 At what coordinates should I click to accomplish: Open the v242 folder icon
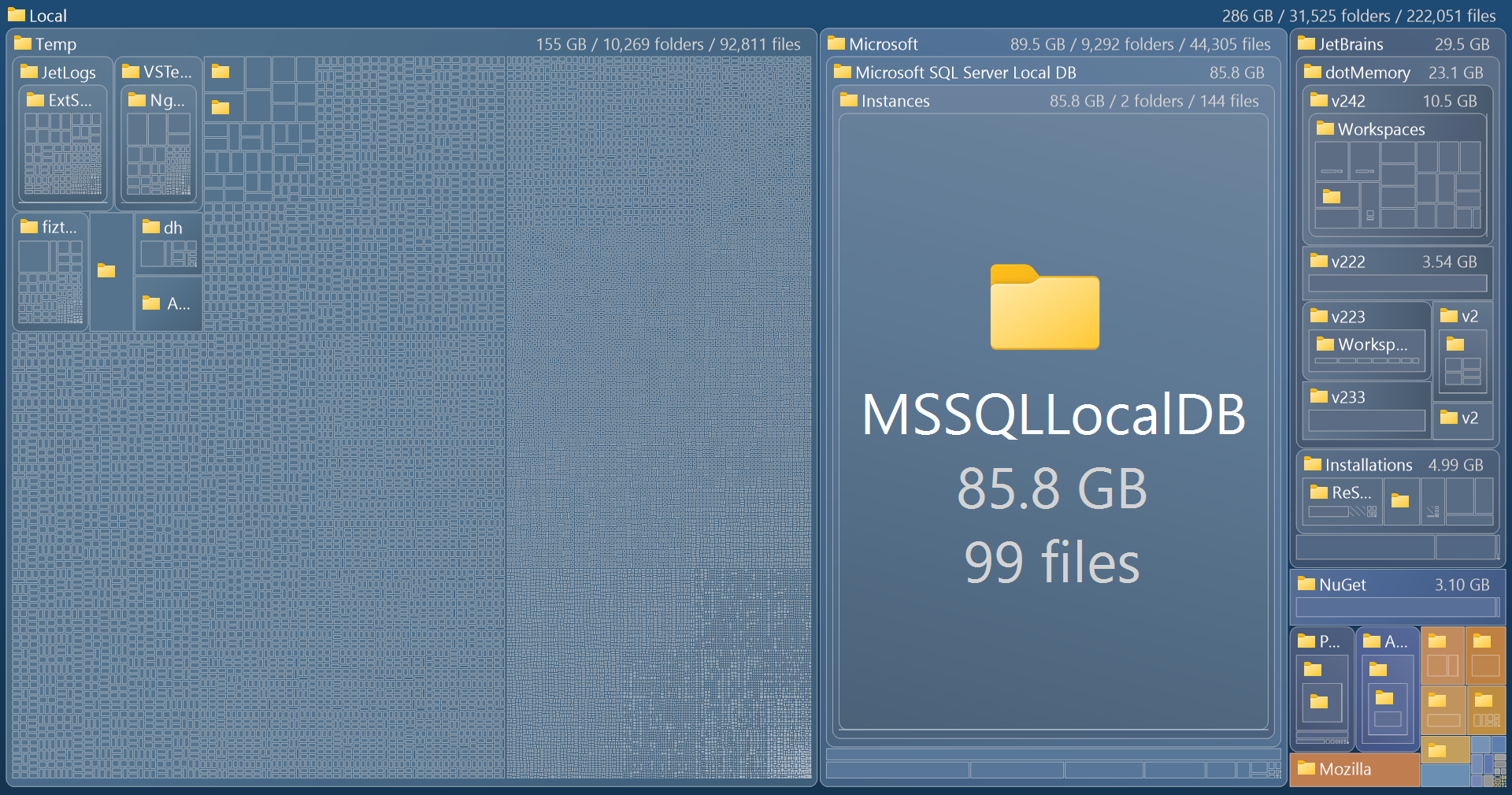1319,100
